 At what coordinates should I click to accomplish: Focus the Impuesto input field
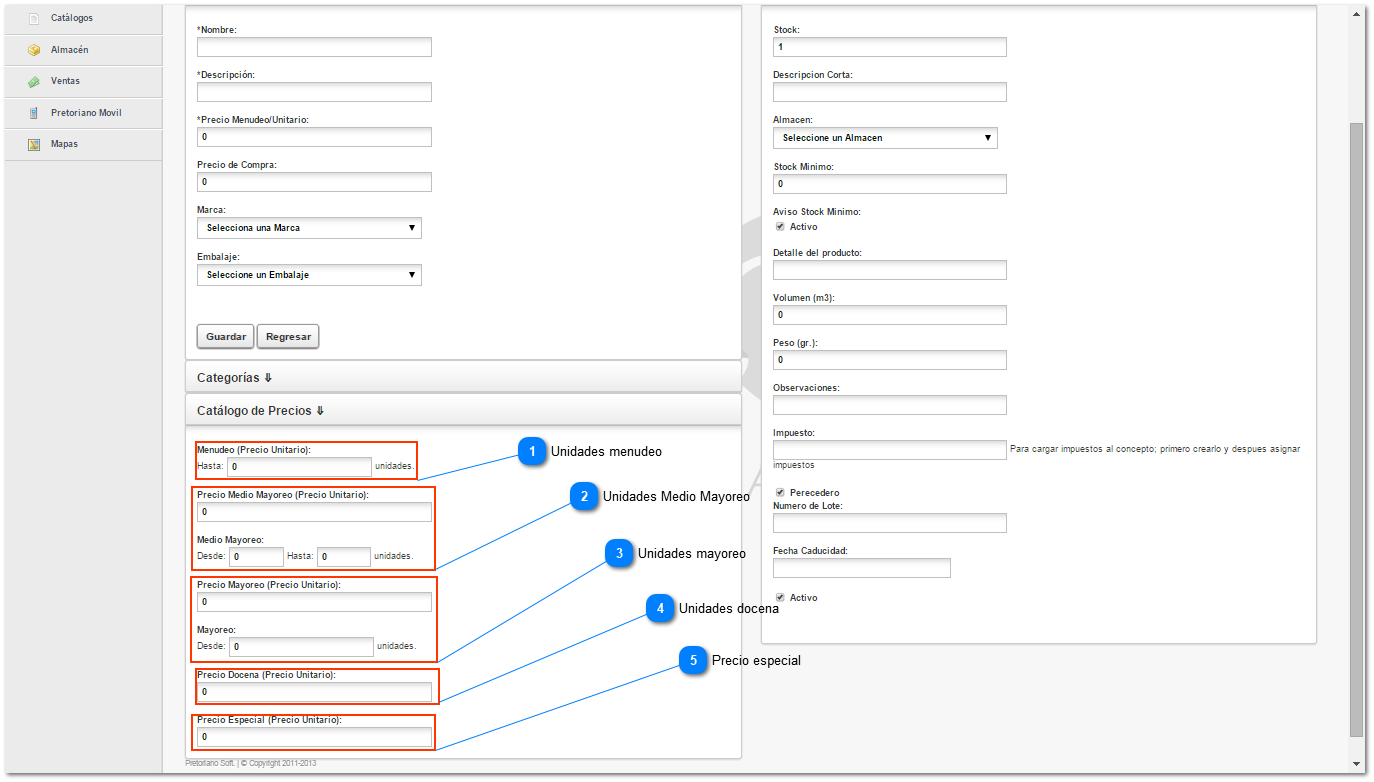(890, 450)
